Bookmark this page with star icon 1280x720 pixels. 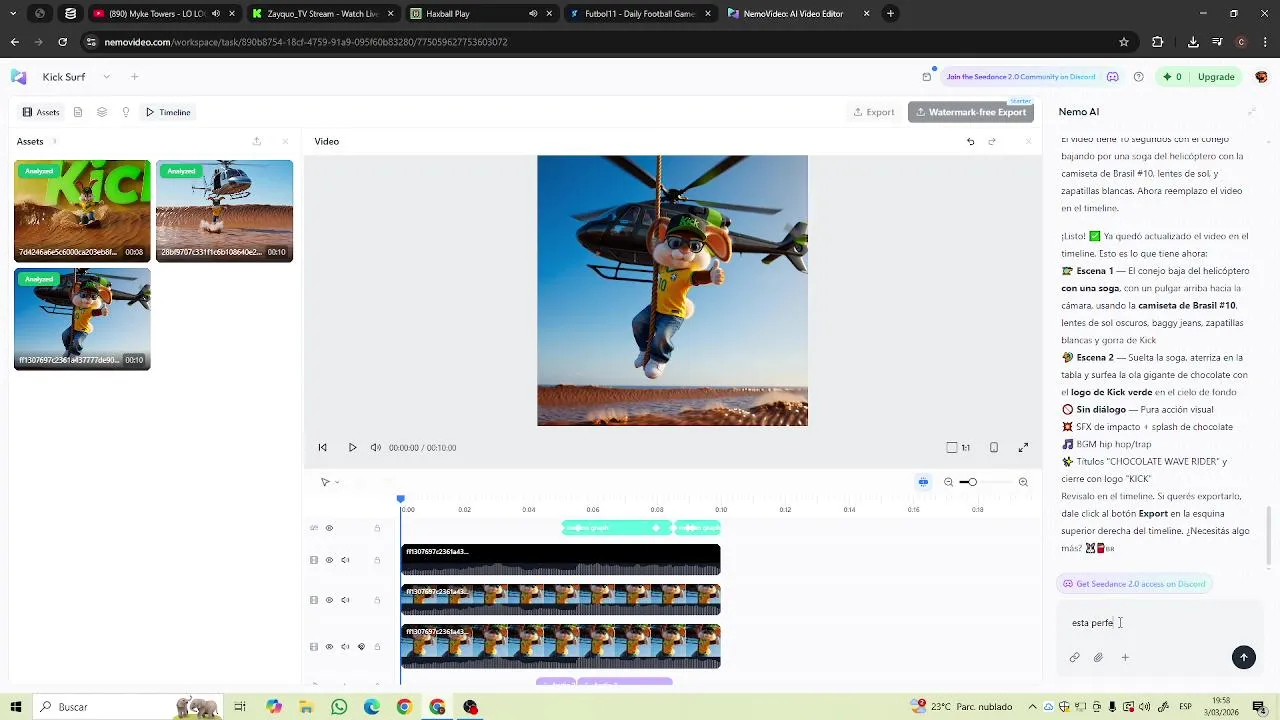(x=1124, y=42)
